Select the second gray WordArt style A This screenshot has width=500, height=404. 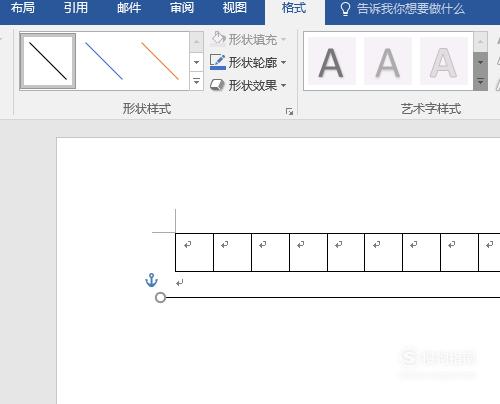(x=388, y=61)
